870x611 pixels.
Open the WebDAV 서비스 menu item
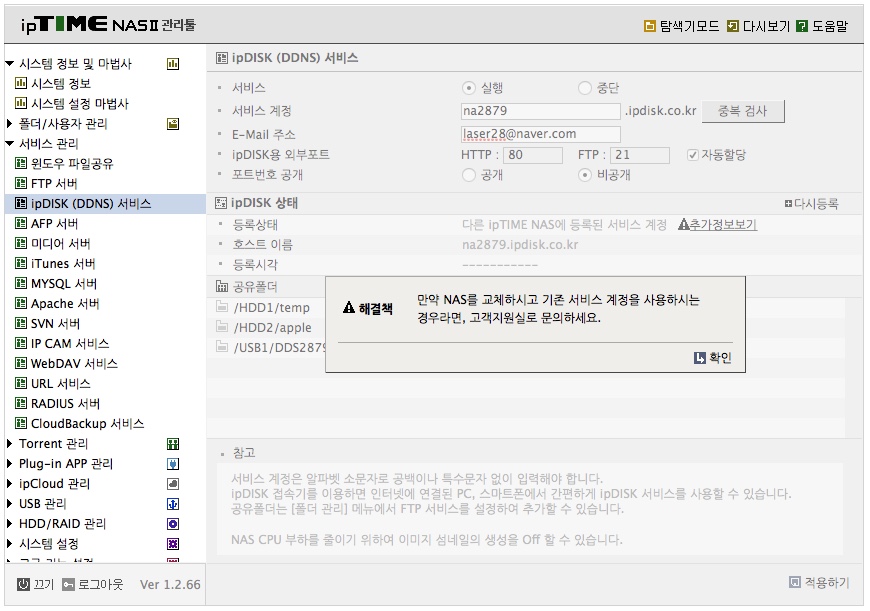(67, 363)
